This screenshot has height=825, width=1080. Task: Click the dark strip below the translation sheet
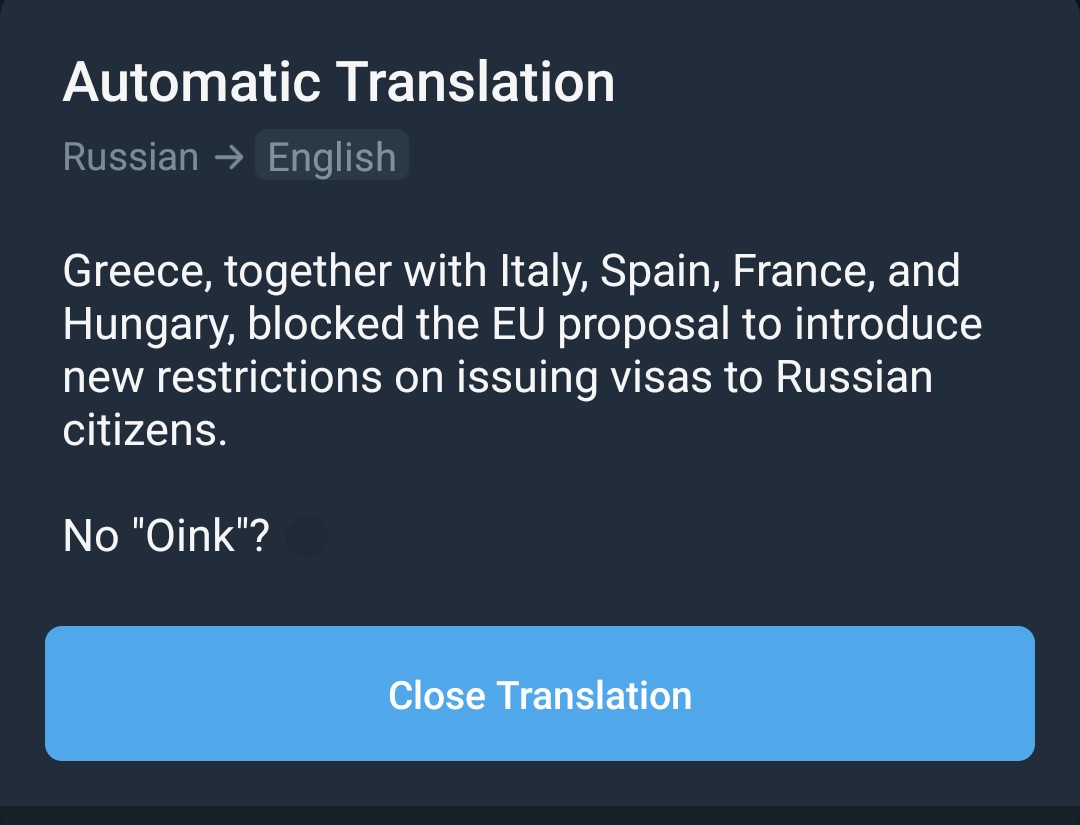[540, 815]
